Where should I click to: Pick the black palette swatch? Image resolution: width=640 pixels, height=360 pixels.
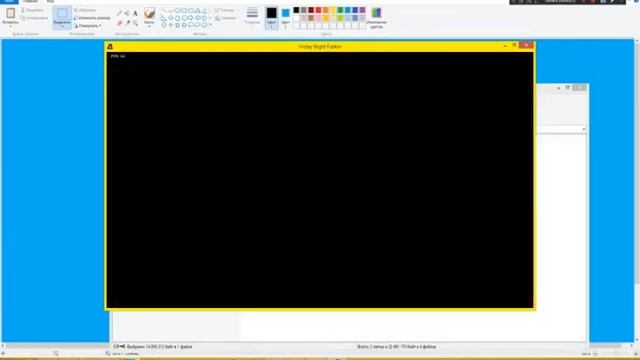(296, 10)
